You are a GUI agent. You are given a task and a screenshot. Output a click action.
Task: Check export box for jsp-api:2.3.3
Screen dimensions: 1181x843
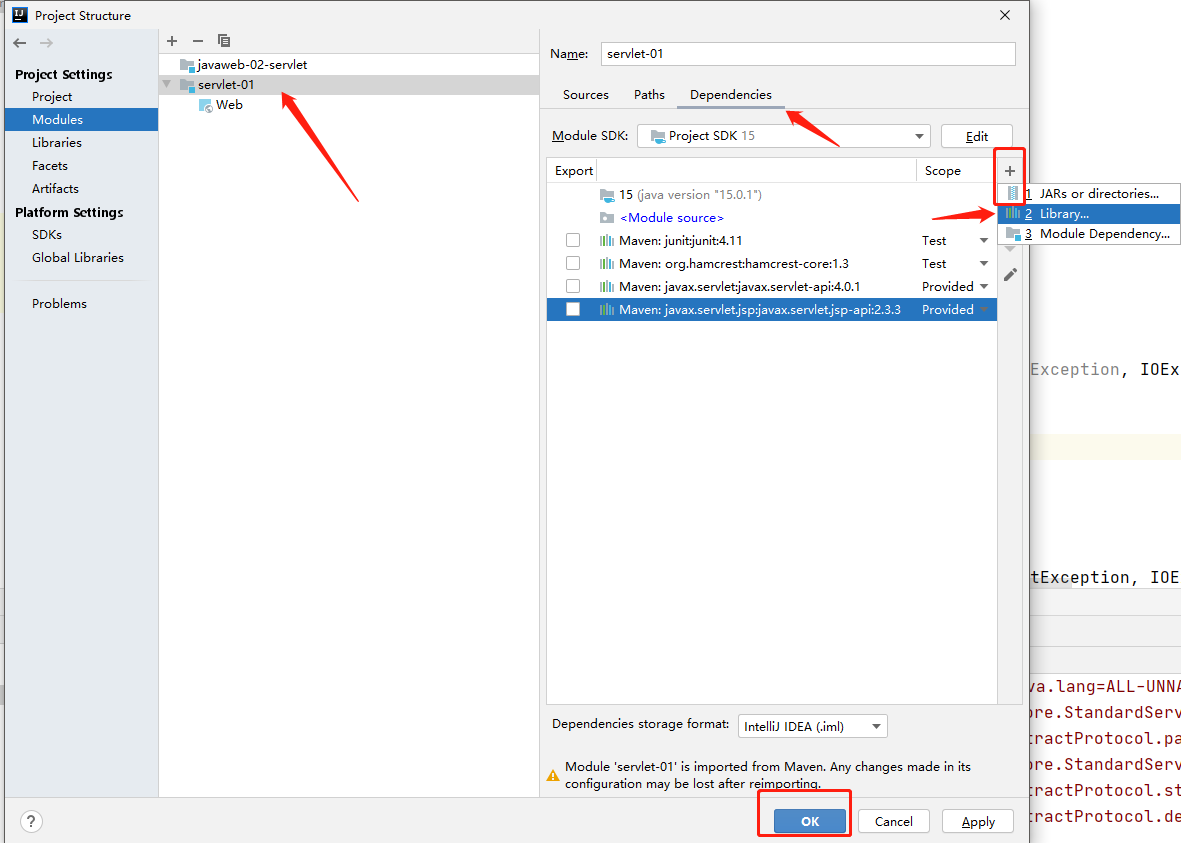[x=573, y=310]
